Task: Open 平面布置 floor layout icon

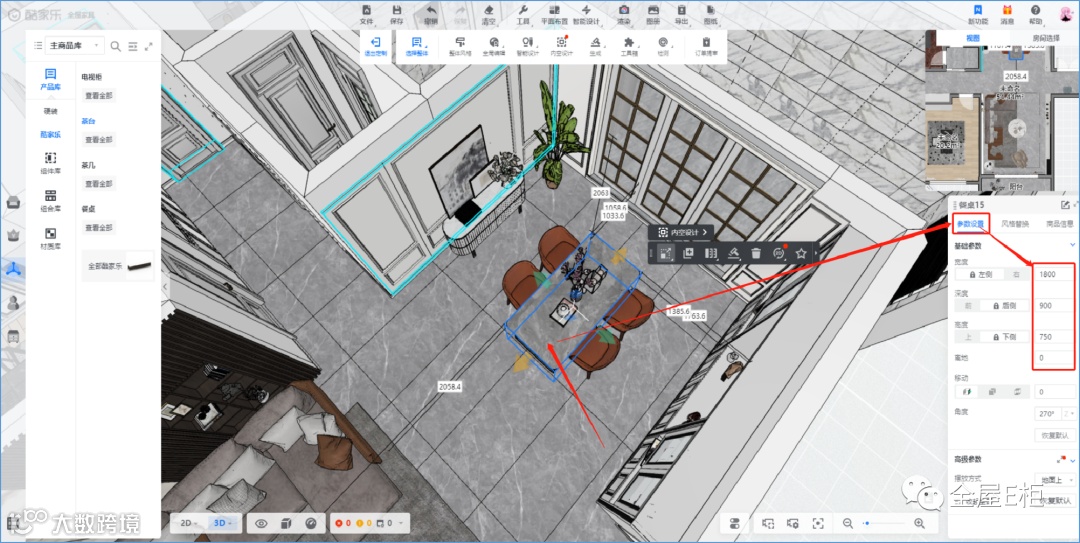Action: point(554,10)
